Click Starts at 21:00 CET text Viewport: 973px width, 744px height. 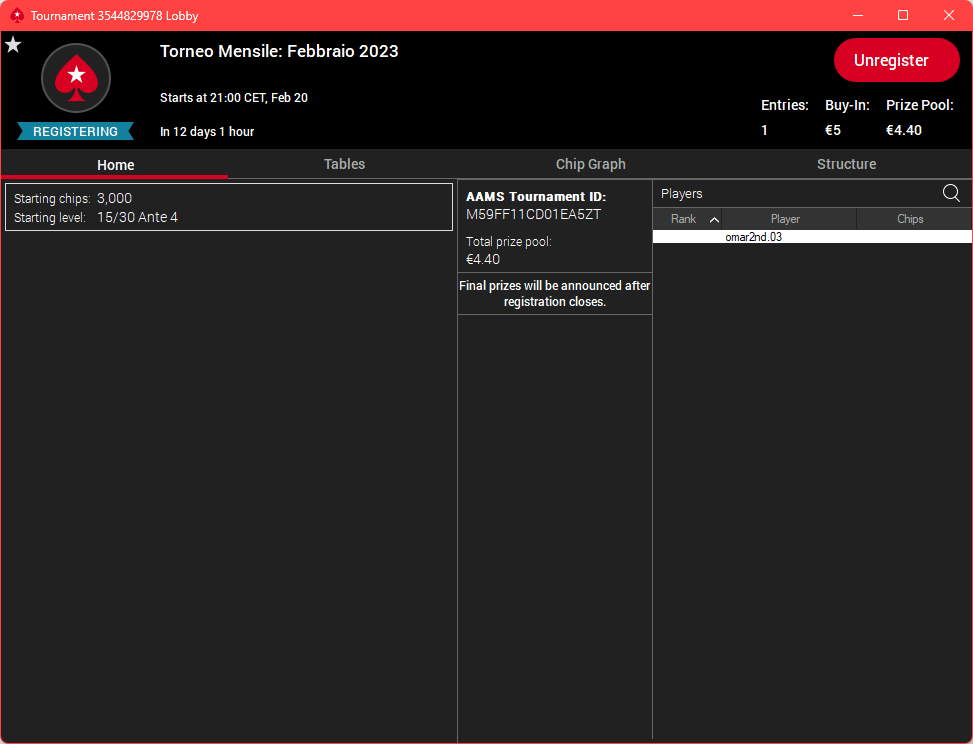234,97
